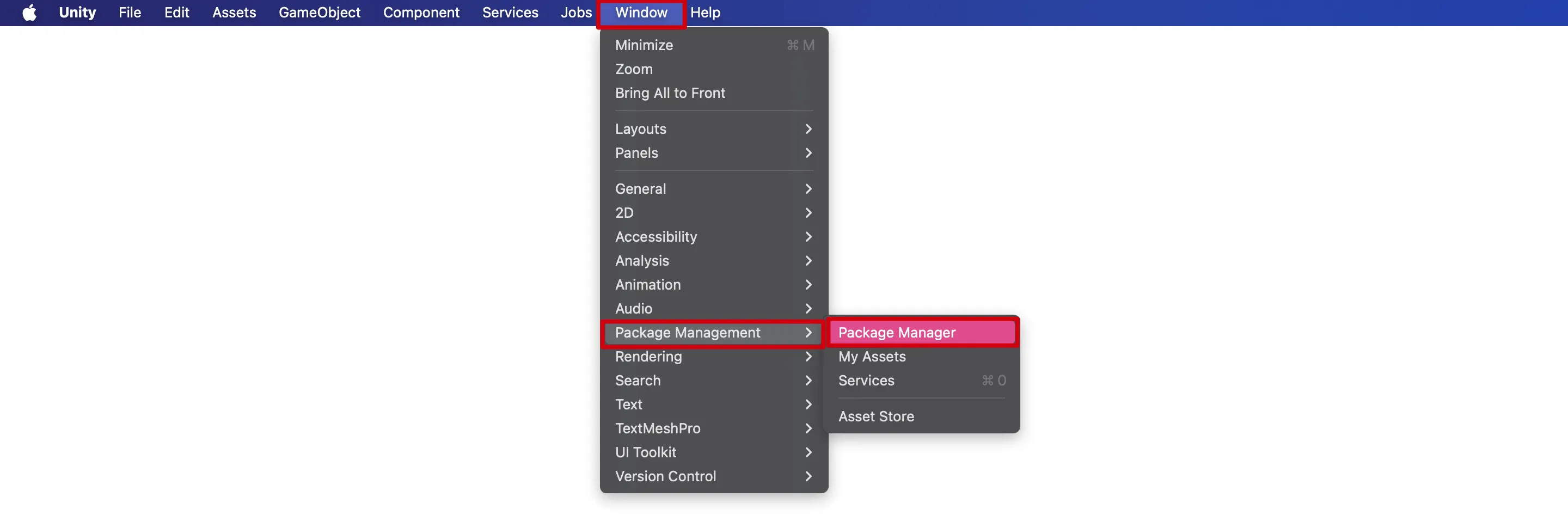The height and width of the screenshot is (527, 1568).
Task: Expand the TextMeshPro submenu
Action: pos(714,428)
